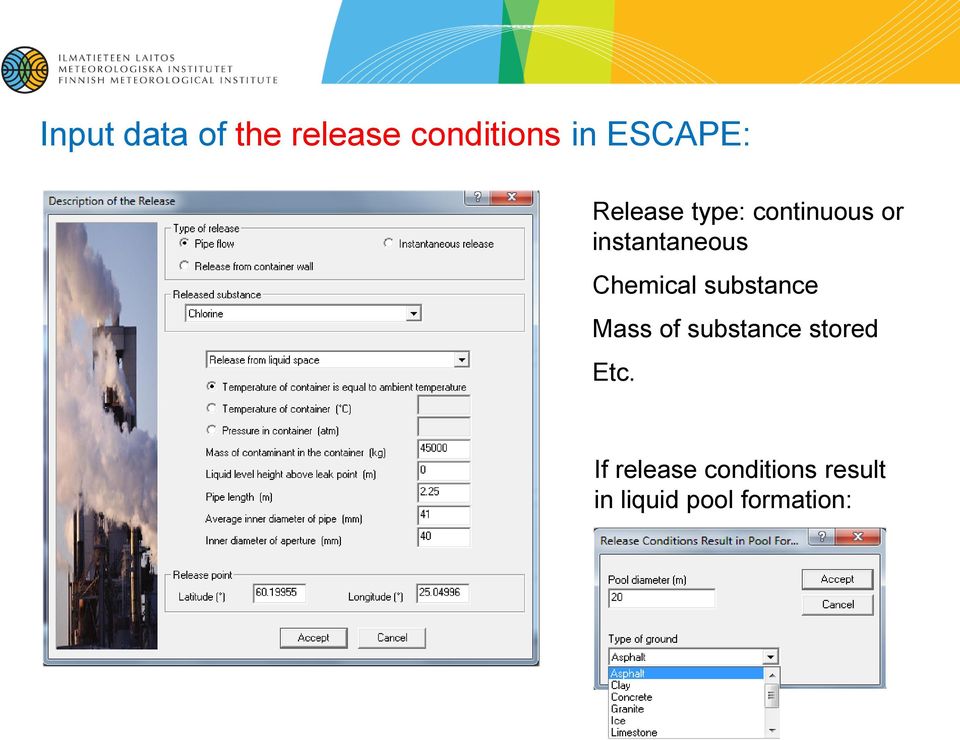960x740 pixels.
Task: Select Pressure in container (atm) radio
Action: pyautogui.click(x=211, y=430)
